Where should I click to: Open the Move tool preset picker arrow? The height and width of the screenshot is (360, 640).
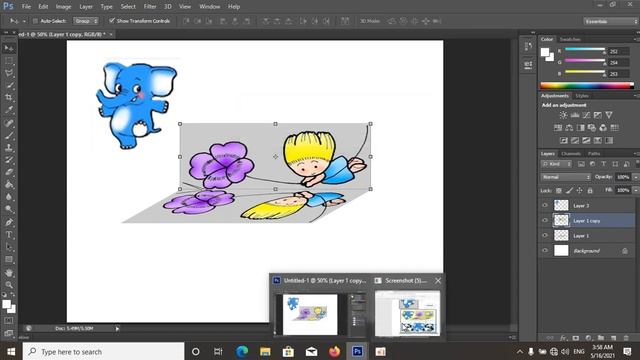[x=24, y=21]
